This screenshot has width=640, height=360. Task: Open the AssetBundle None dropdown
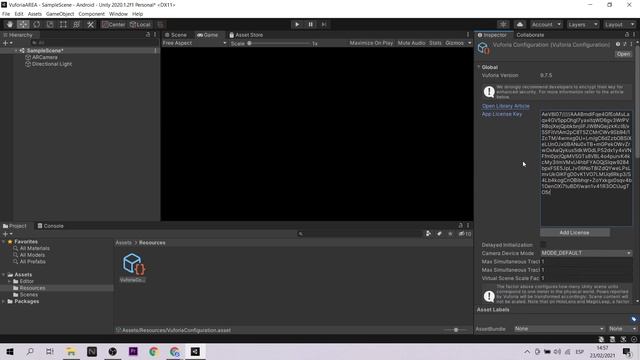559,329
